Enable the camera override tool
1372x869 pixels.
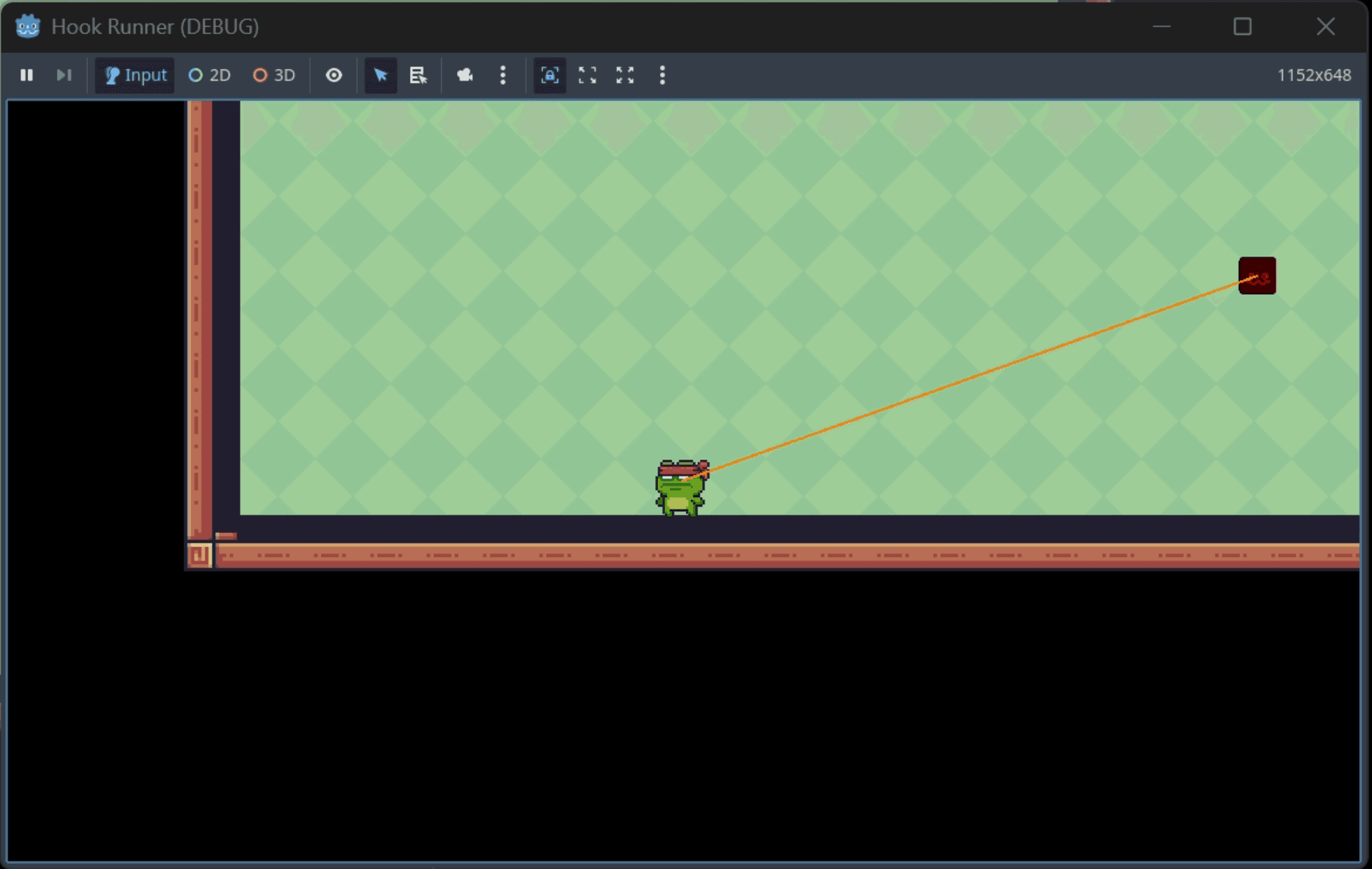click(465, 75)
